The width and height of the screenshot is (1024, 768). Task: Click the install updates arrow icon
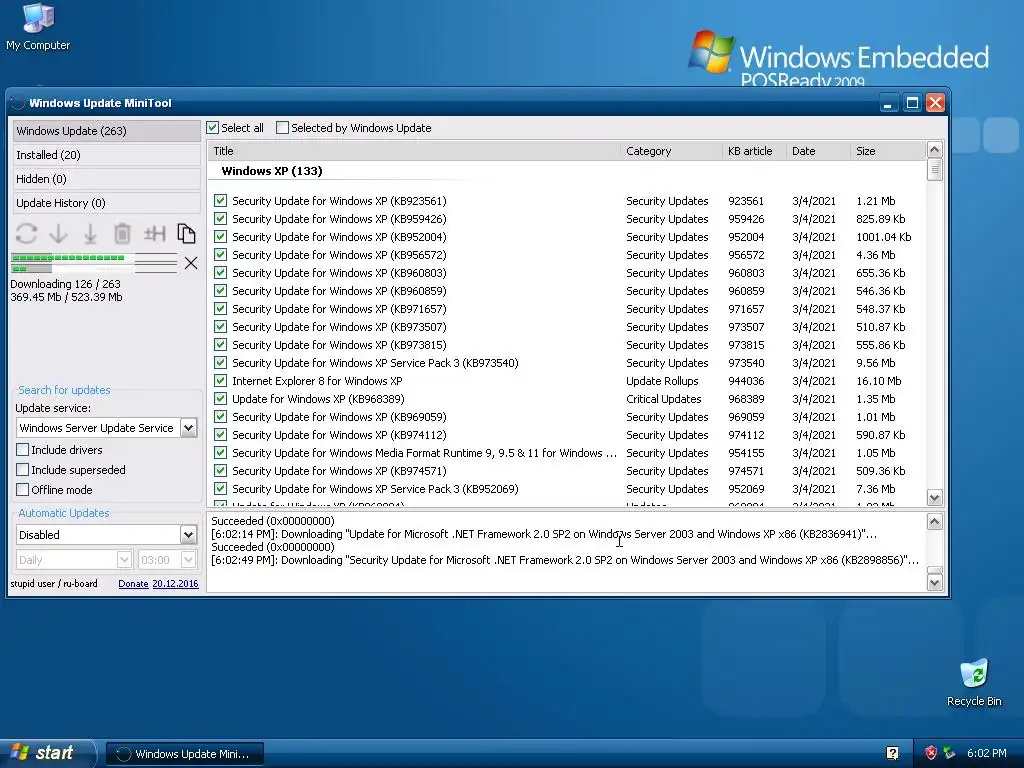click(90, 234)
